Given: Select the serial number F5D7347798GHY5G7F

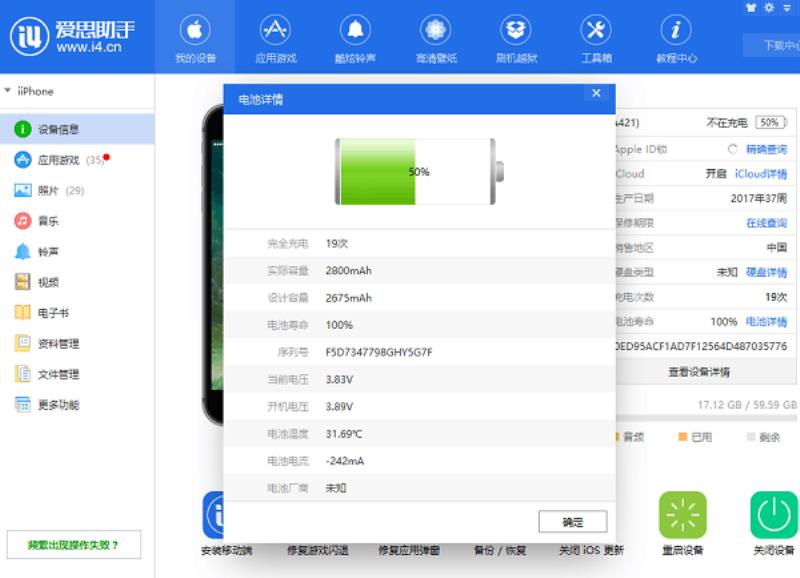Looking at the screenshot, I should coord(379,352).
